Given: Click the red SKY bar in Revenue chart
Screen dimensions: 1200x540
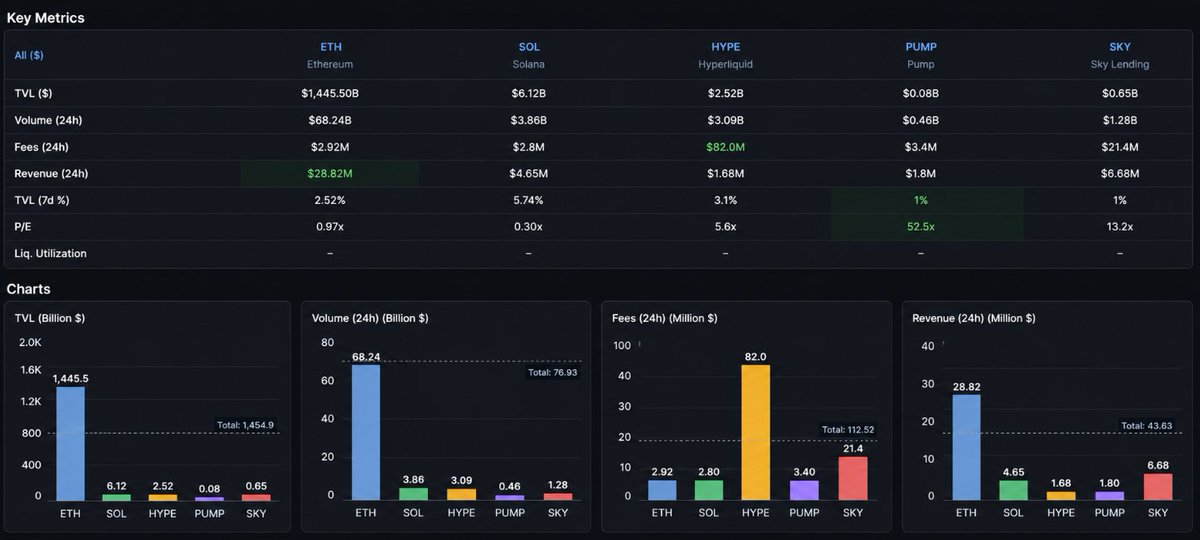Looking at the screenshot, I should pos(1158,487).
